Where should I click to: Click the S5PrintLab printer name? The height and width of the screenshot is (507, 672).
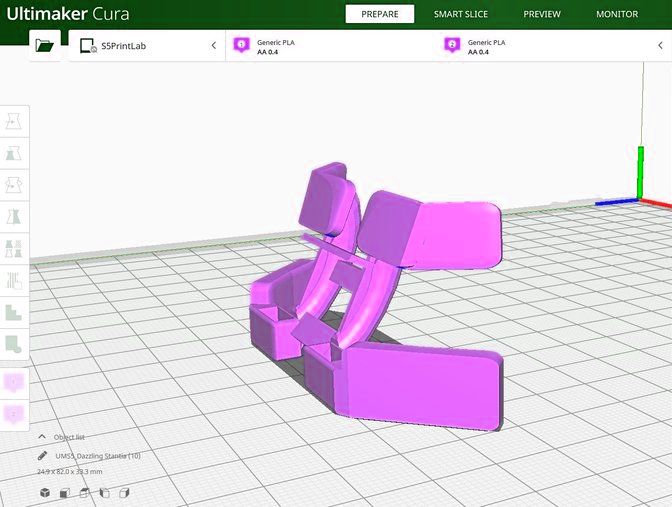pyautogui.click(x=123, y=46)
